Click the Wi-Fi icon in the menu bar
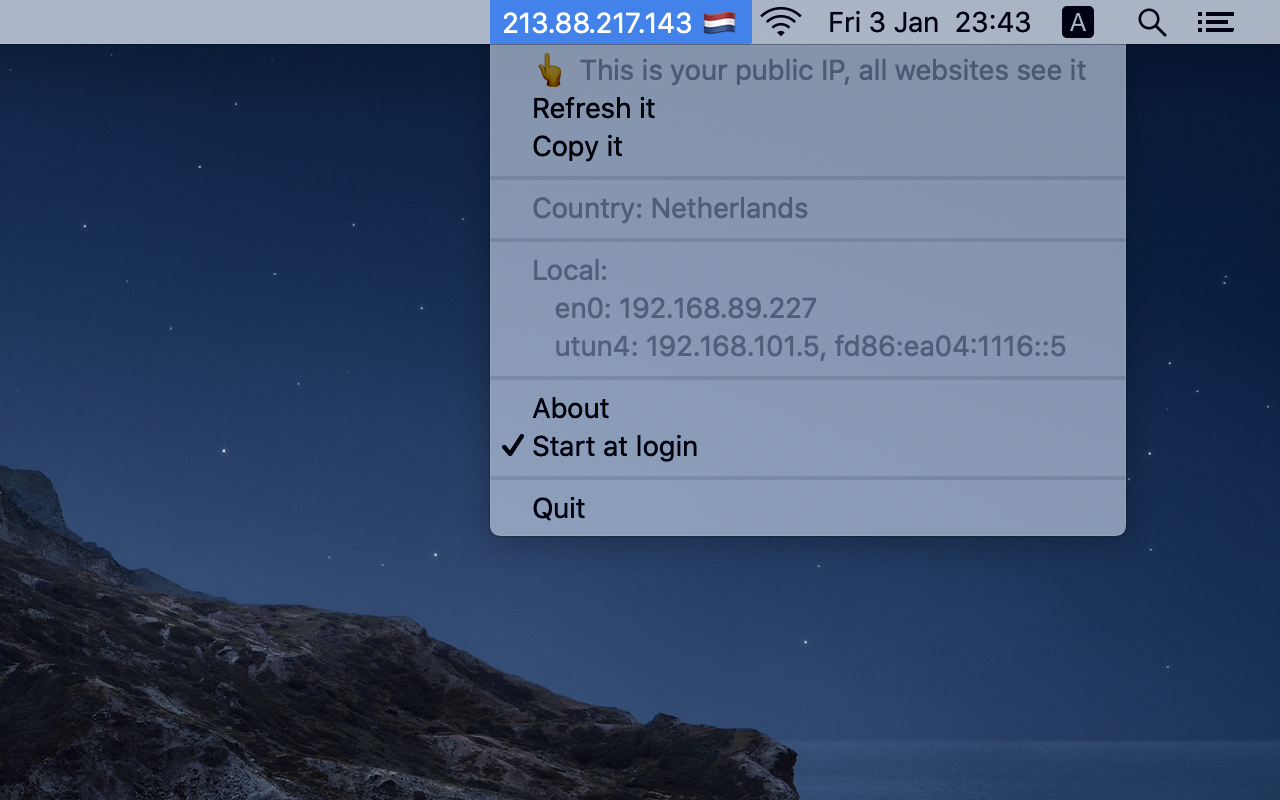Screen dimensions: 1280x800 click(x=781, y=22)
